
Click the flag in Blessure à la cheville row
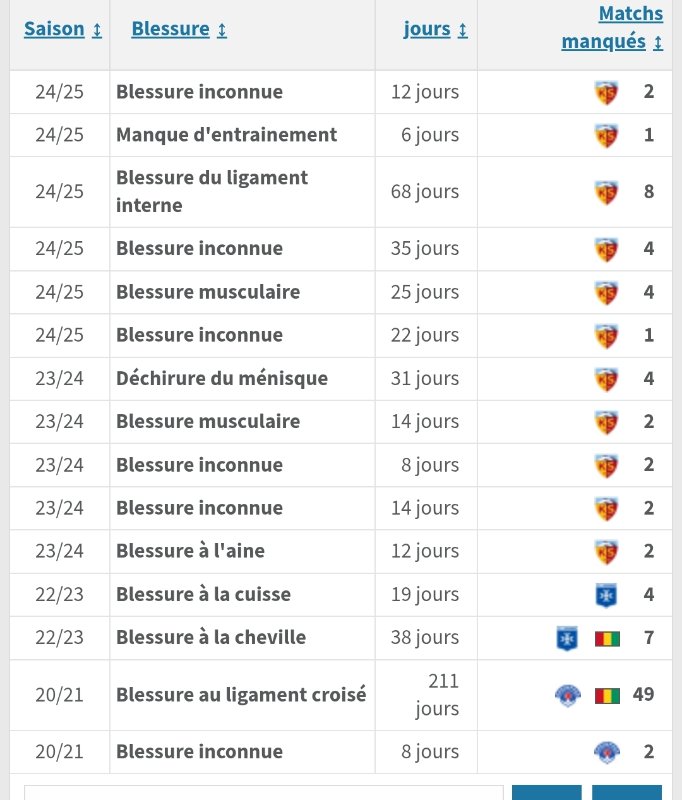(607, 638)
